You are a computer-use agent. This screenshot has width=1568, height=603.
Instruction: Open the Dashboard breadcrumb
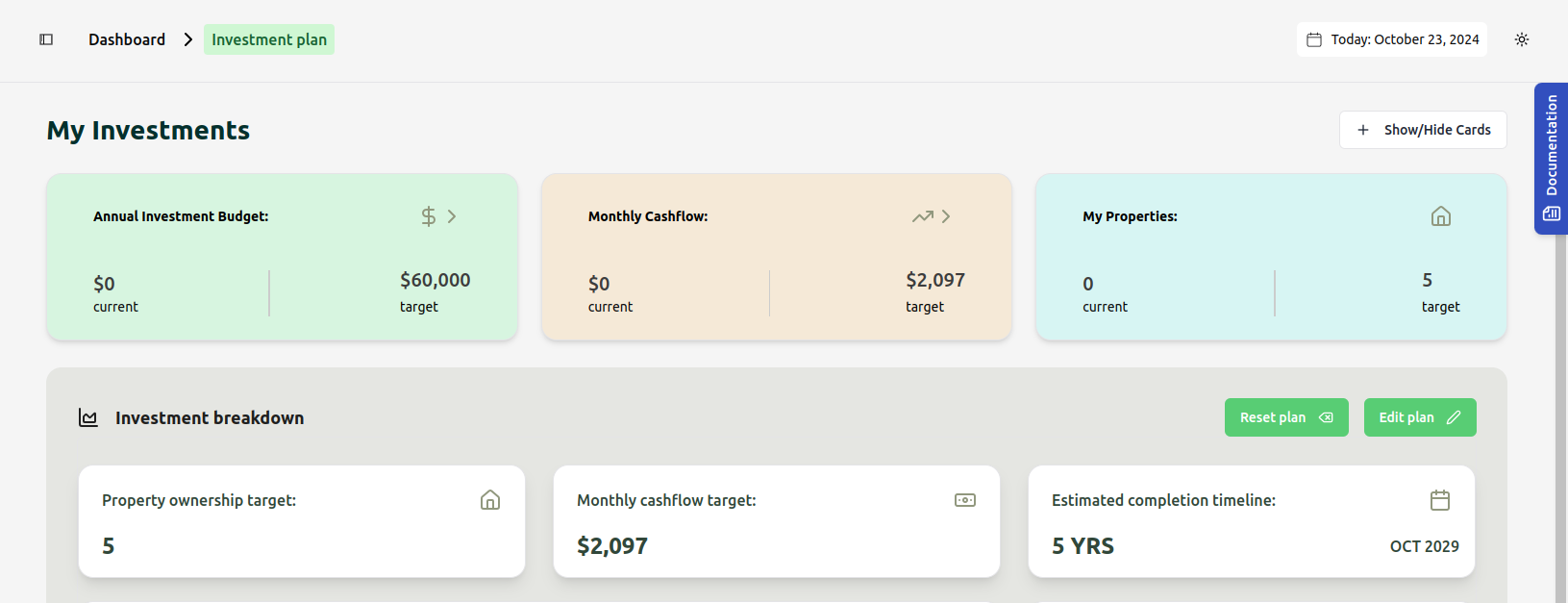pyautogui.click(x=127, y=39)
